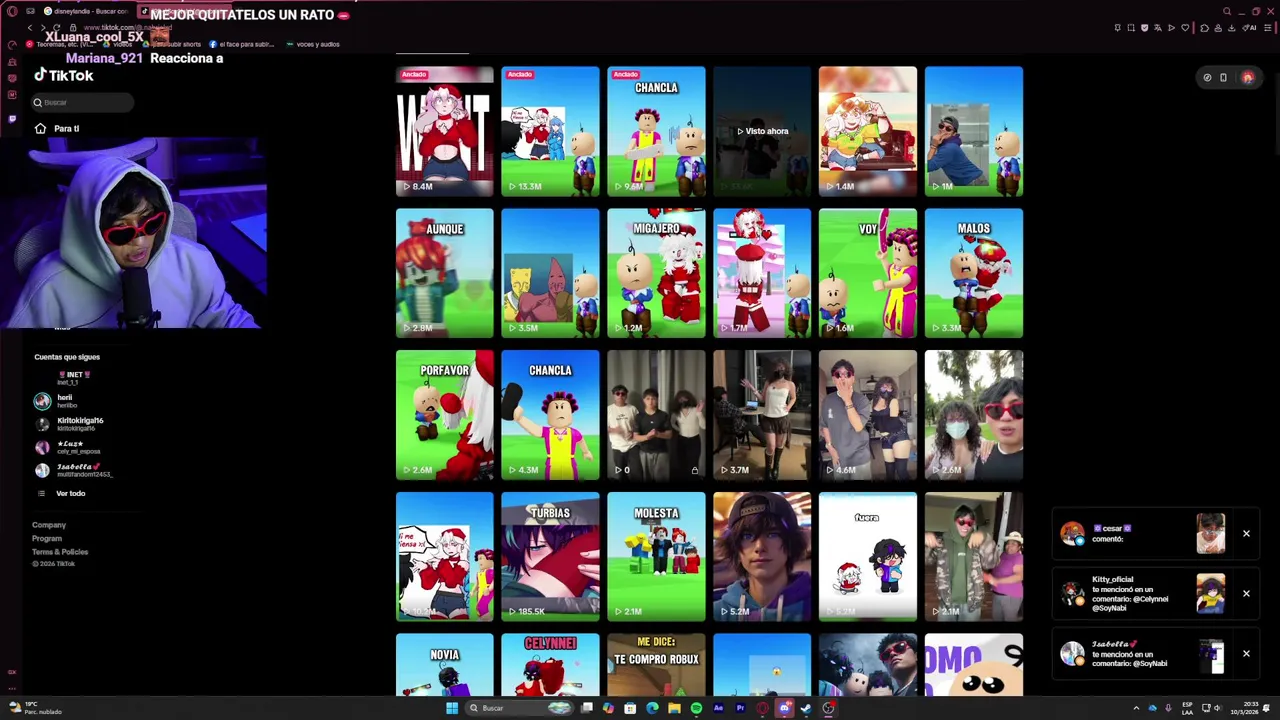Click the Windows taskbar Buscar search box

521,708
